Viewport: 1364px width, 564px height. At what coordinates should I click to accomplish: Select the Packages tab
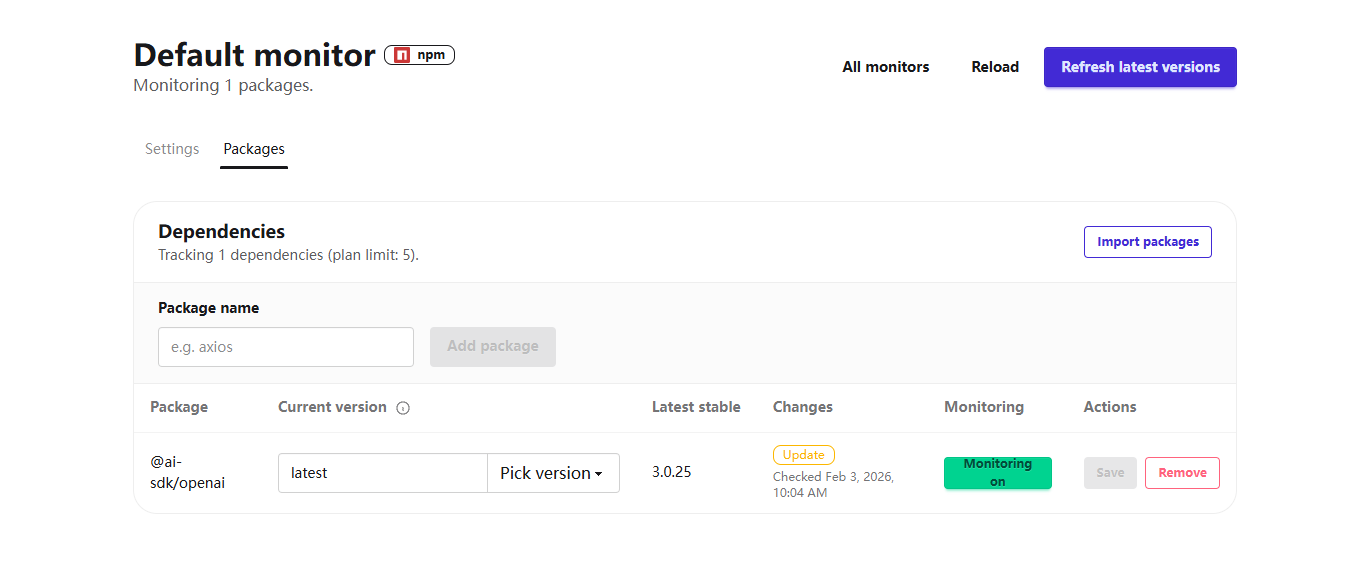(254, 149)
